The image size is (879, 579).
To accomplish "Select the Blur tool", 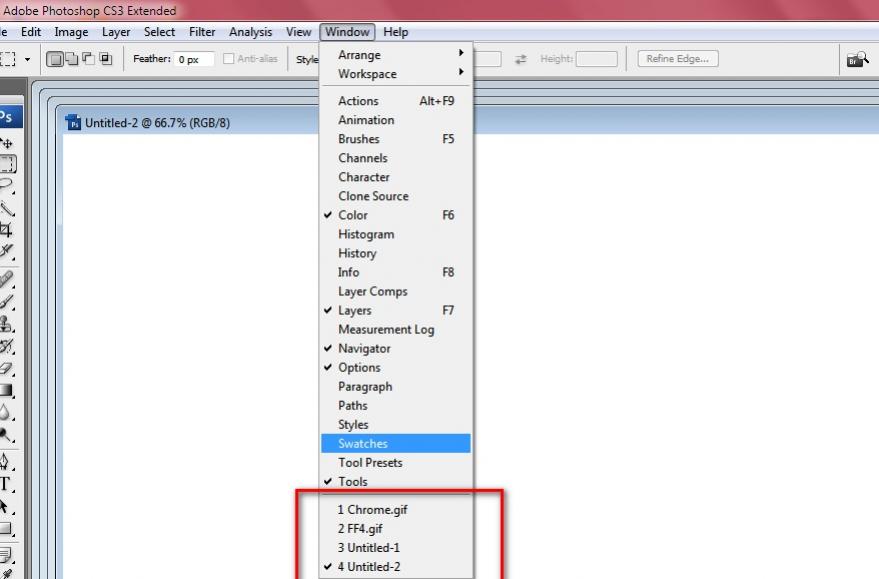I will click(x=7, y=414).
